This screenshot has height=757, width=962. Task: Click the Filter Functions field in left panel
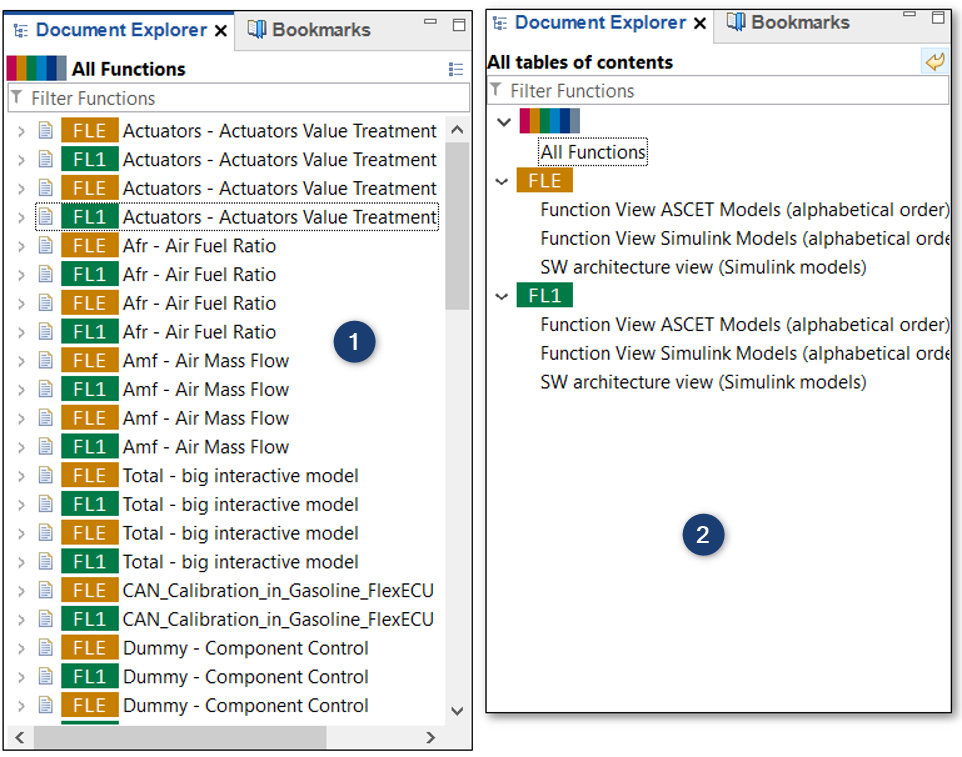(240, 98)
